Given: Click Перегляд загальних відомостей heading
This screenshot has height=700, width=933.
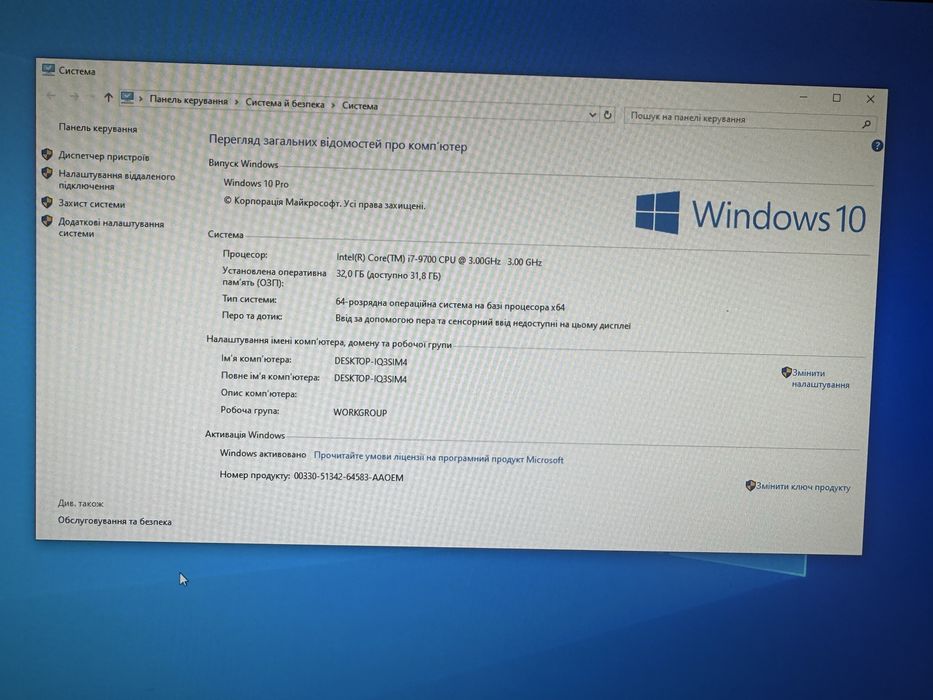Looking at the screenshot, I should point(337,143).
